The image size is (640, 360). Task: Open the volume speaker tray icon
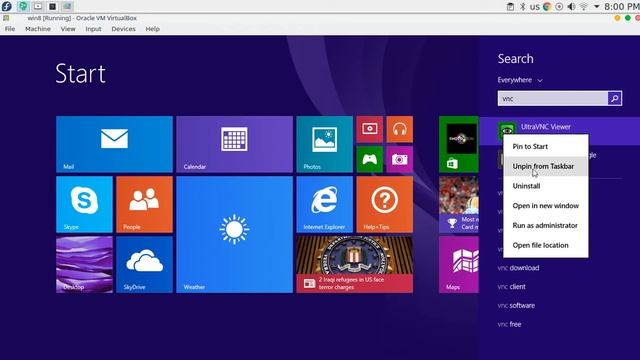pyautogui.click(x=571, y=7)
